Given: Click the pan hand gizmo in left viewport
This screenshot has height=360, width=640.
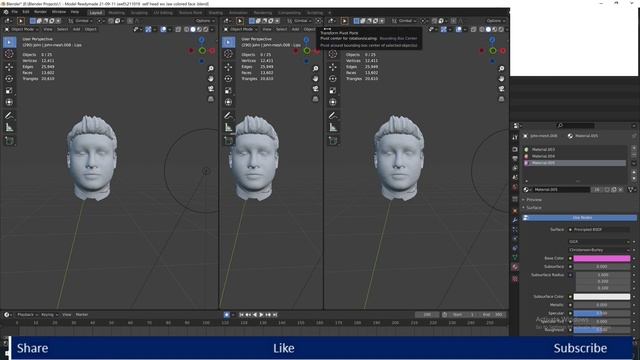Looking at the screenshot, I should coord(211,78).
